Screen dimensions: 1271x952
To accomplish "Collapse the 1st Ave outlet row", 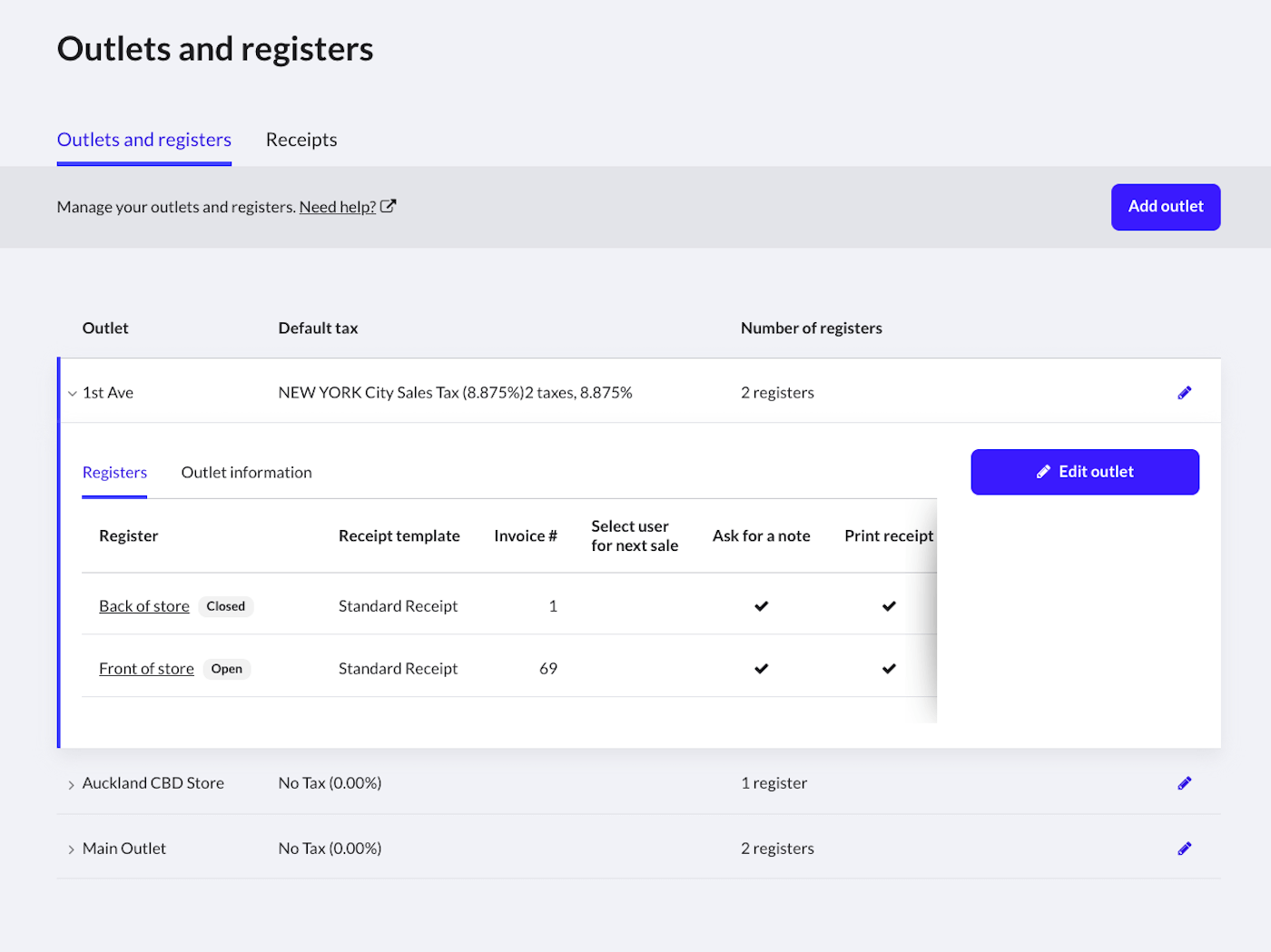I will [x=72, y=394].
